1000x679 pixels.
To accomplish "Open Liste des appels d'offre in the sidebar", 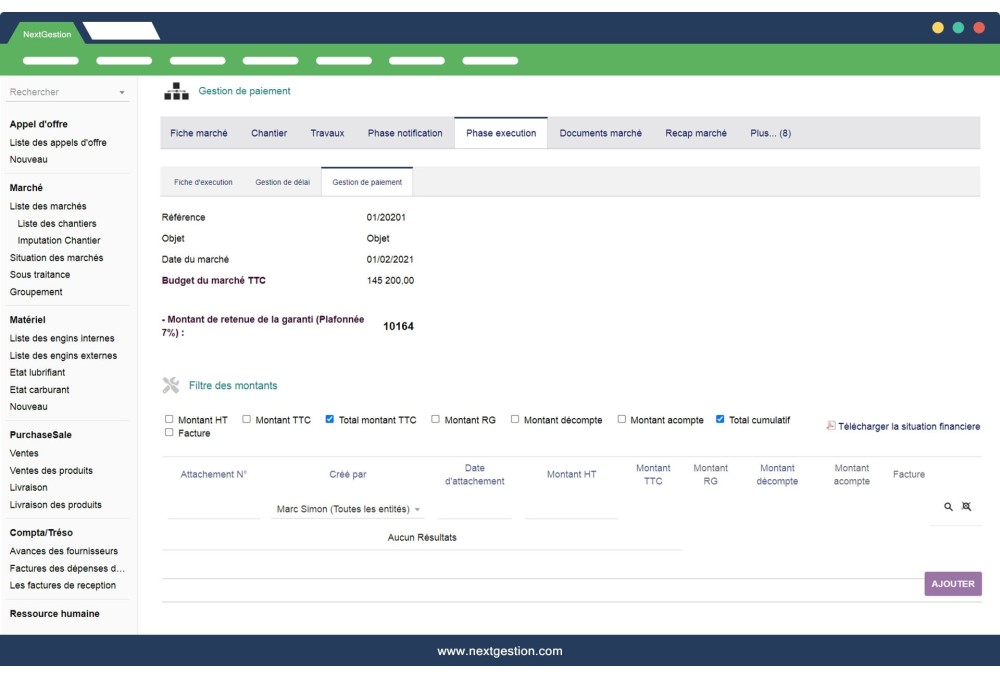I will pos(60,142).
